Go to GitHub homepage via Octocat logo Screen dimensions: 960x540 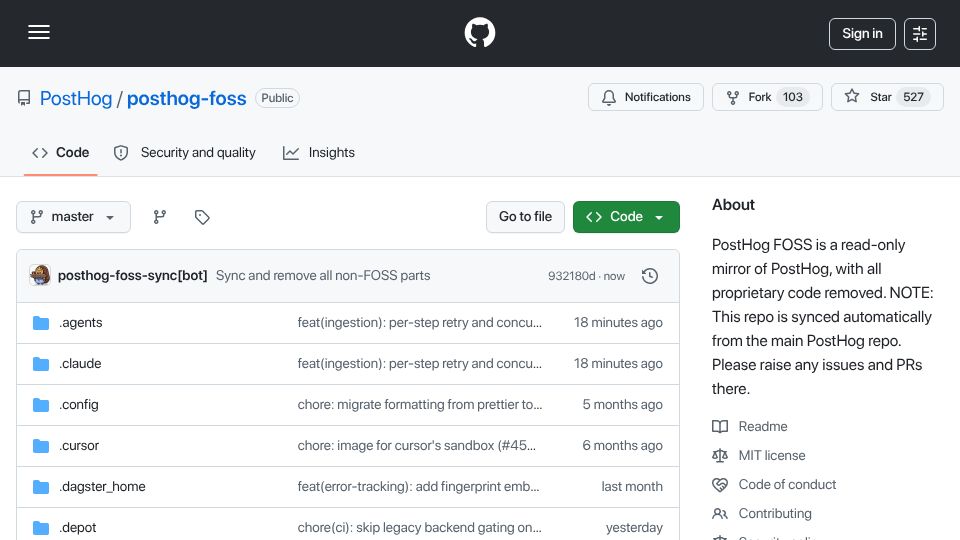(x=479, y=32)
